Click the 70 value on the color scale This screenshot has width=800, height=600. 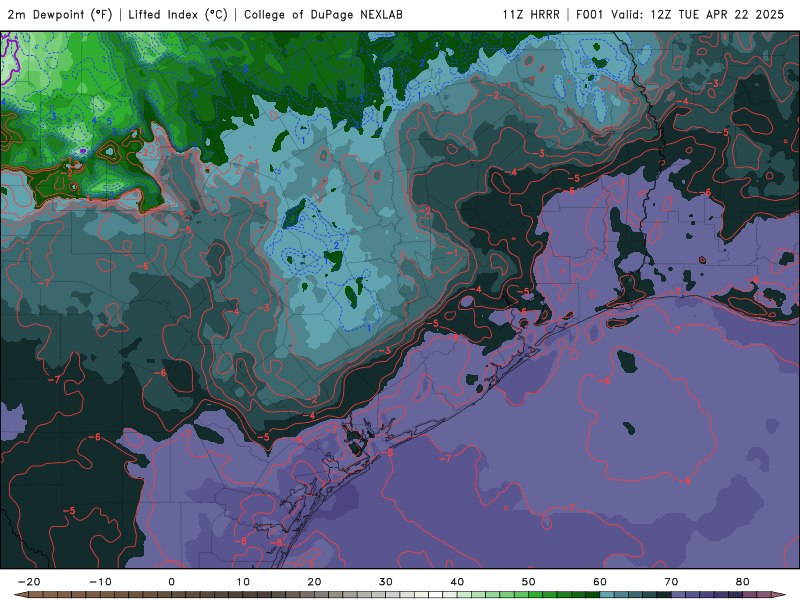click(x=671, y=582)
